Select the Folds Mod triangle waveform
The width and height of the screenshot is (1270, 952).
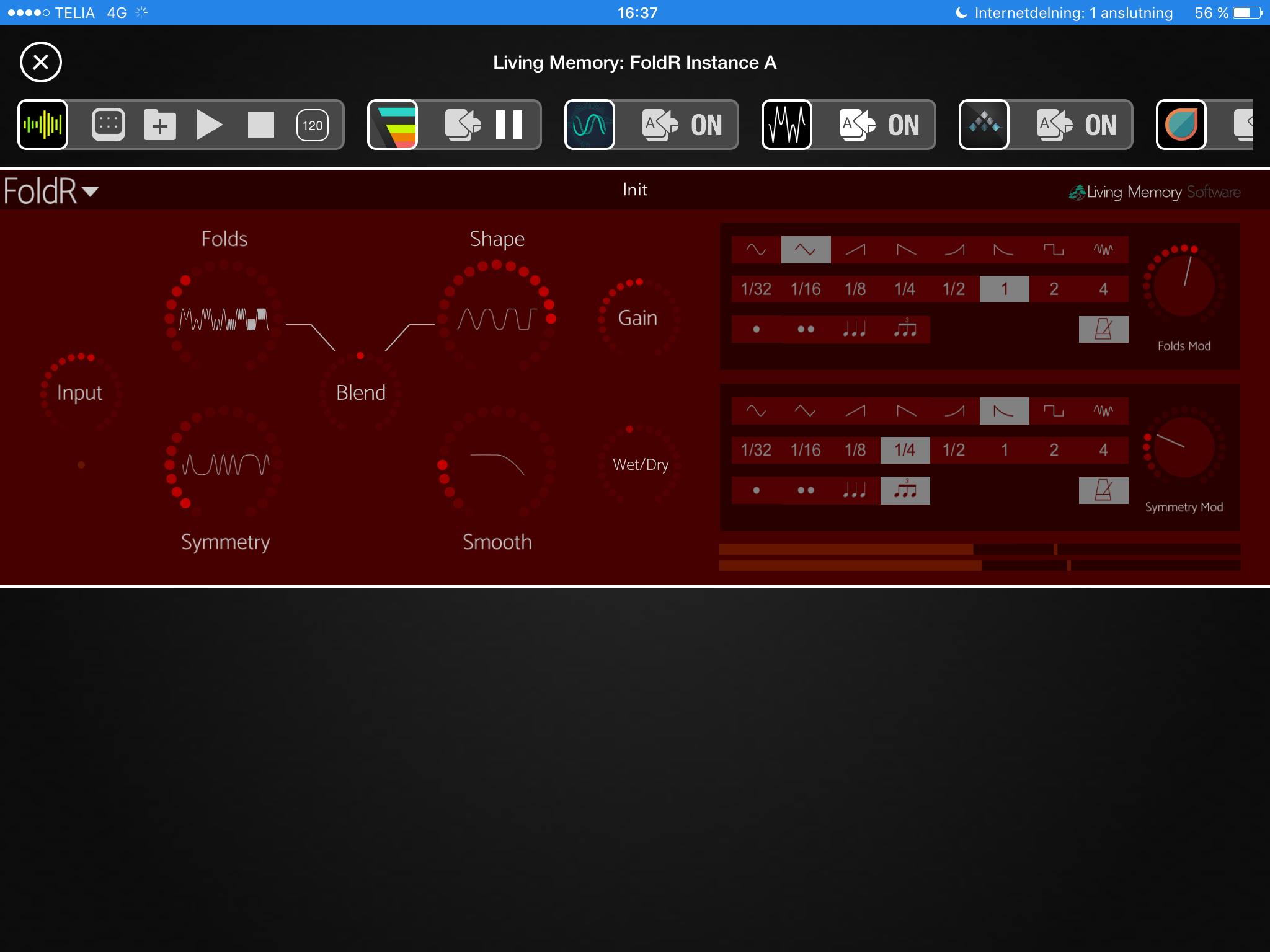pos(806,250)
